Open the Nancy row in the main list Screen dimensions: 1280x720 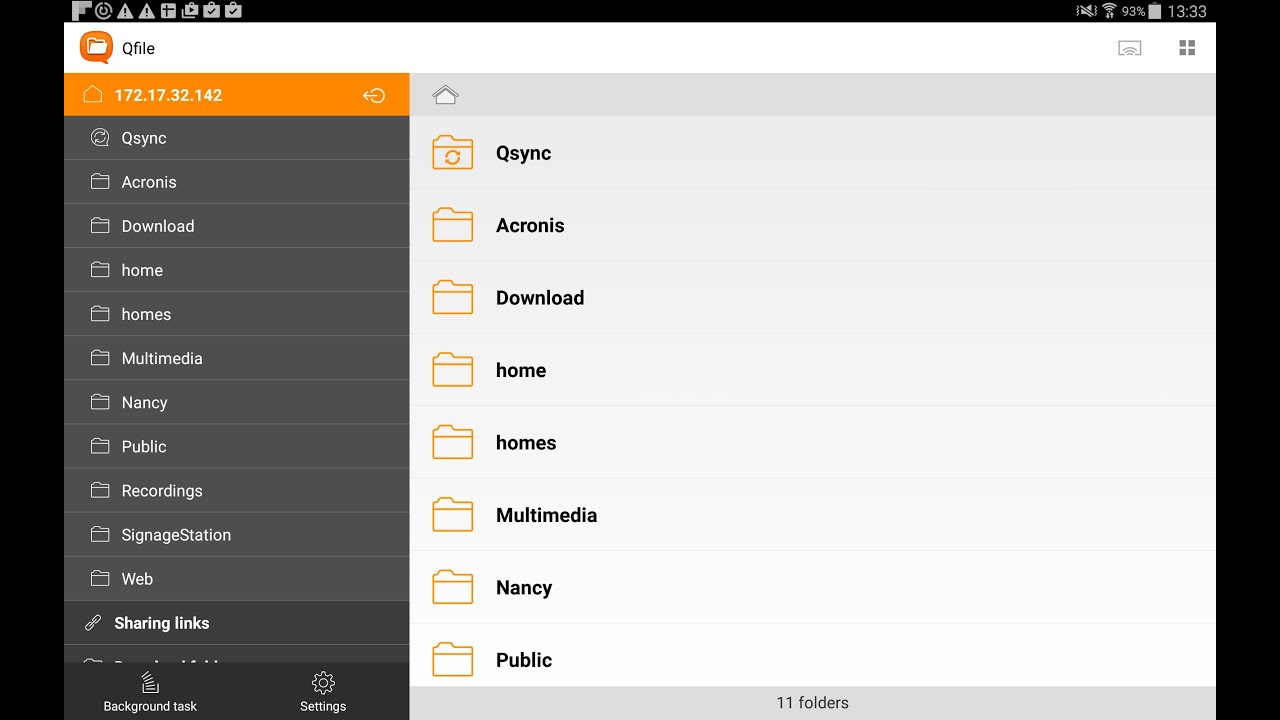(813, 588)
